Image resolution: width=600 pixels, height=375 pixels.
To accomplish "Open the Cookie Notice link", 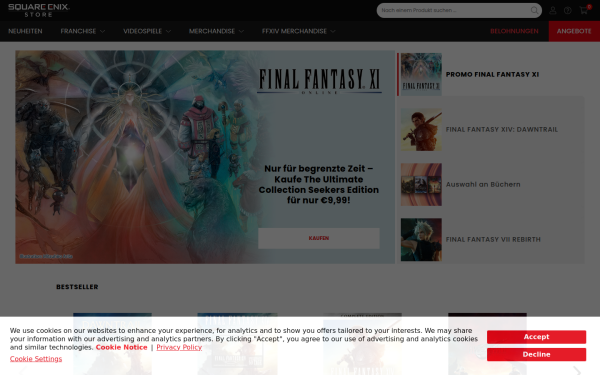I will click(x=121, y=347).
